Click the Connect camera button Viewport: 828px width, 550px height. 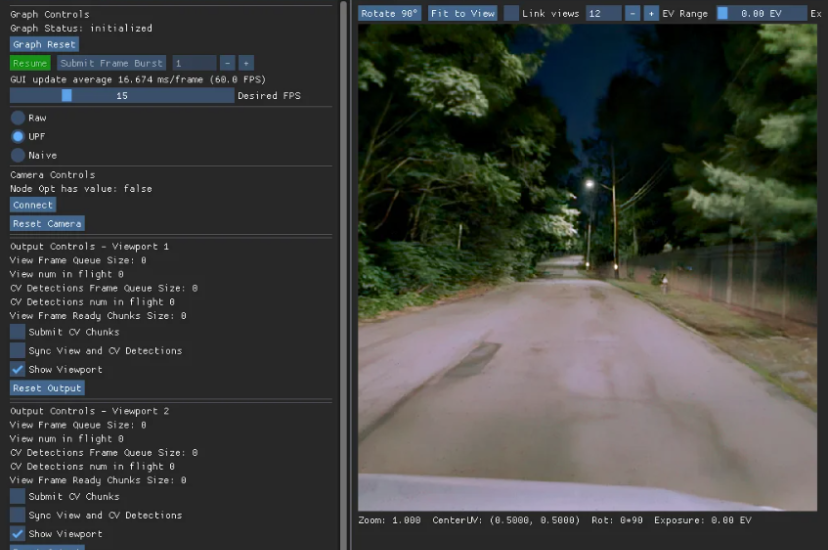coord(33,205)
